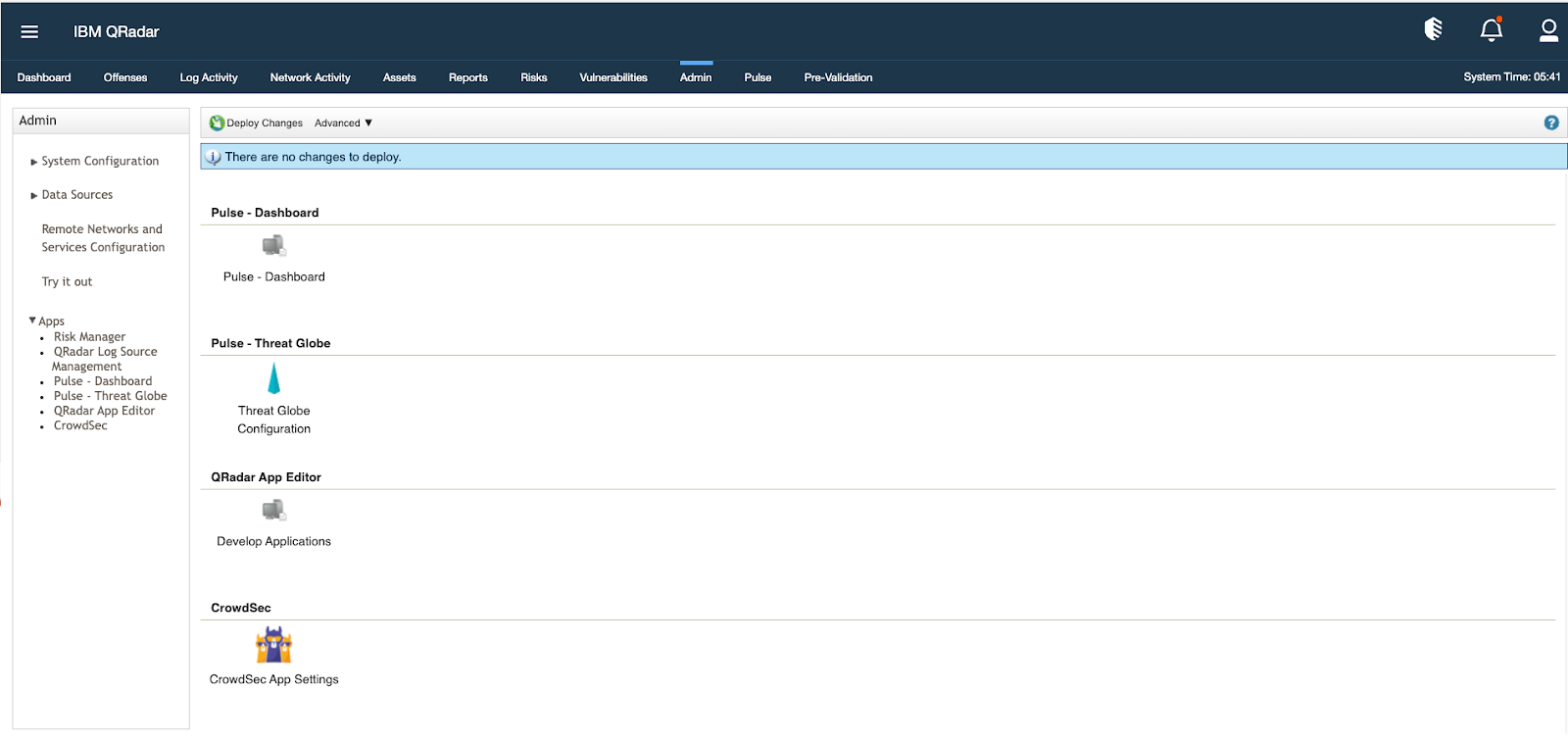Select CrowdSec in the Apps list
The width and height of the screenshot is (1568, 741).
(x=80, y=425)
